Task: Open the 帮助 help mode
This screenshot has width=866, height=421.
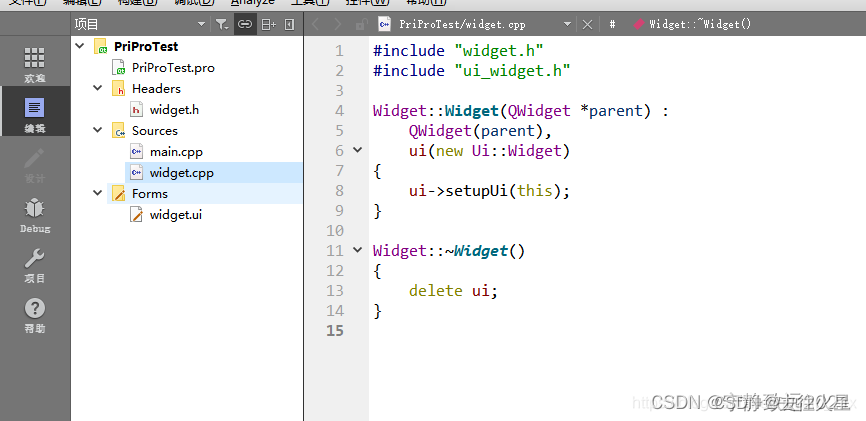Action: [x=34, y=315]
